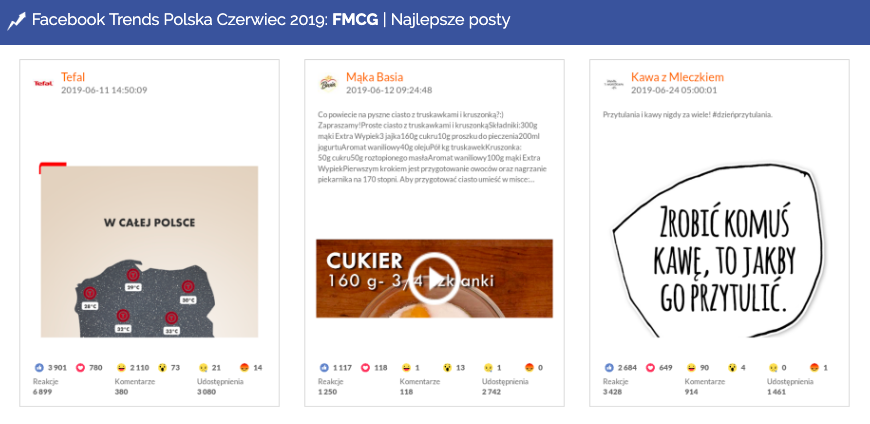Click the haha emoji on Mąka Basia post
Screen dimensions: 870x424
click(406, 368)
